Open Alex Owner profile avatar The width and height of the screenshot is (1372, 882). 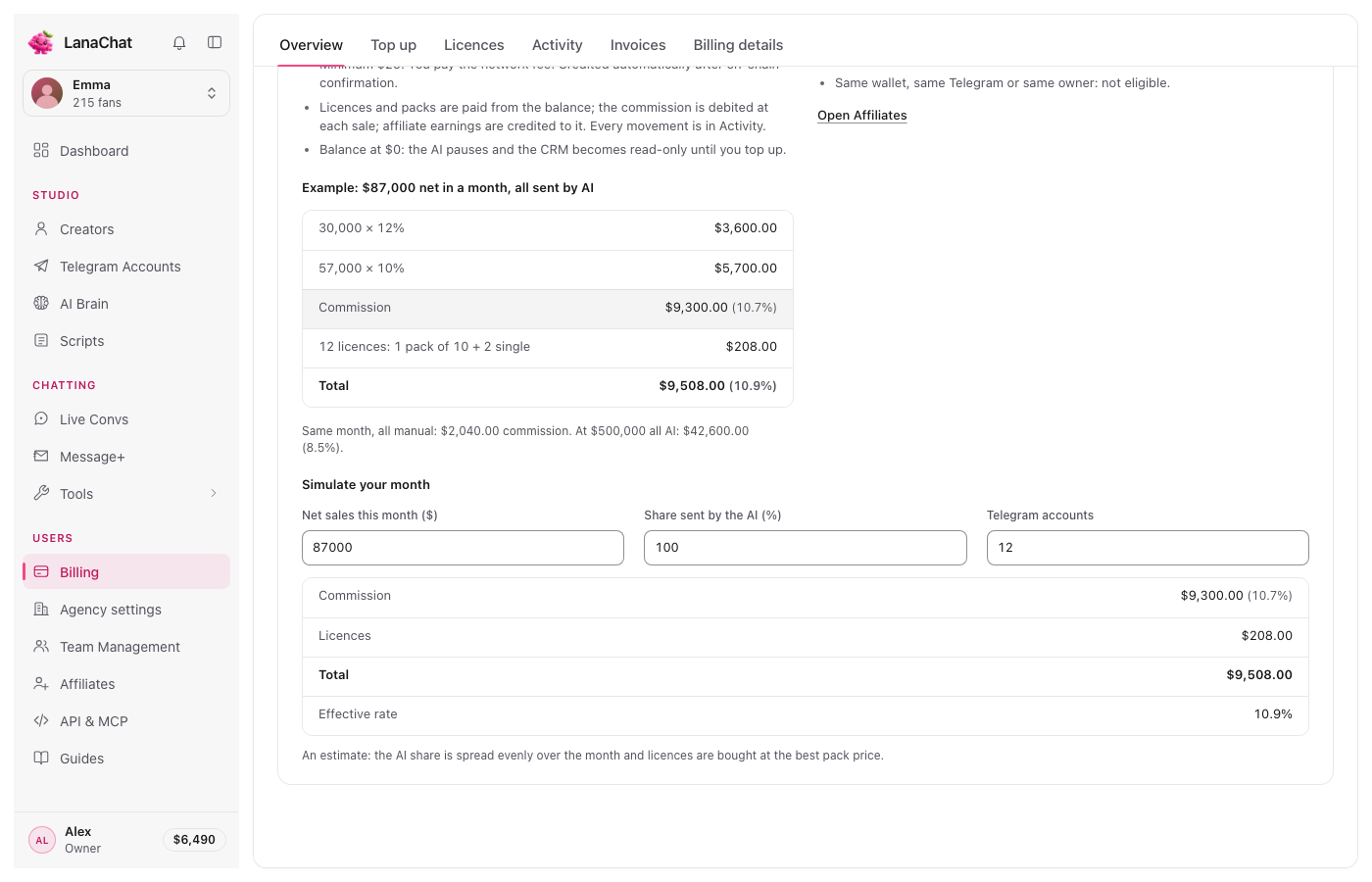pos(42,840)
